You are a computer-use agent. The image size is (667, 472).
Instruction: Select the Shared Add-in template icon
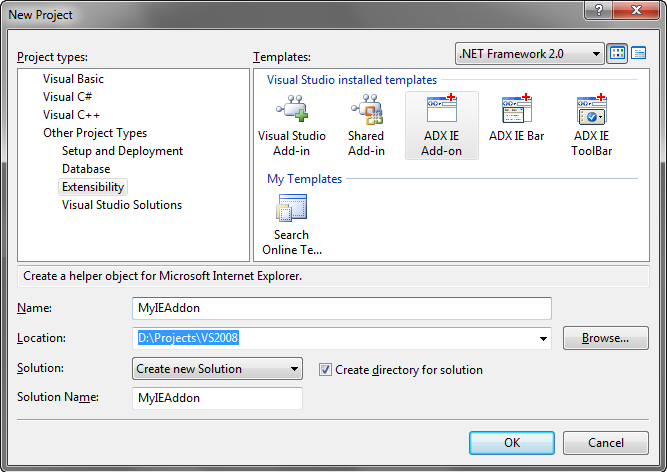tap(367, 108)
